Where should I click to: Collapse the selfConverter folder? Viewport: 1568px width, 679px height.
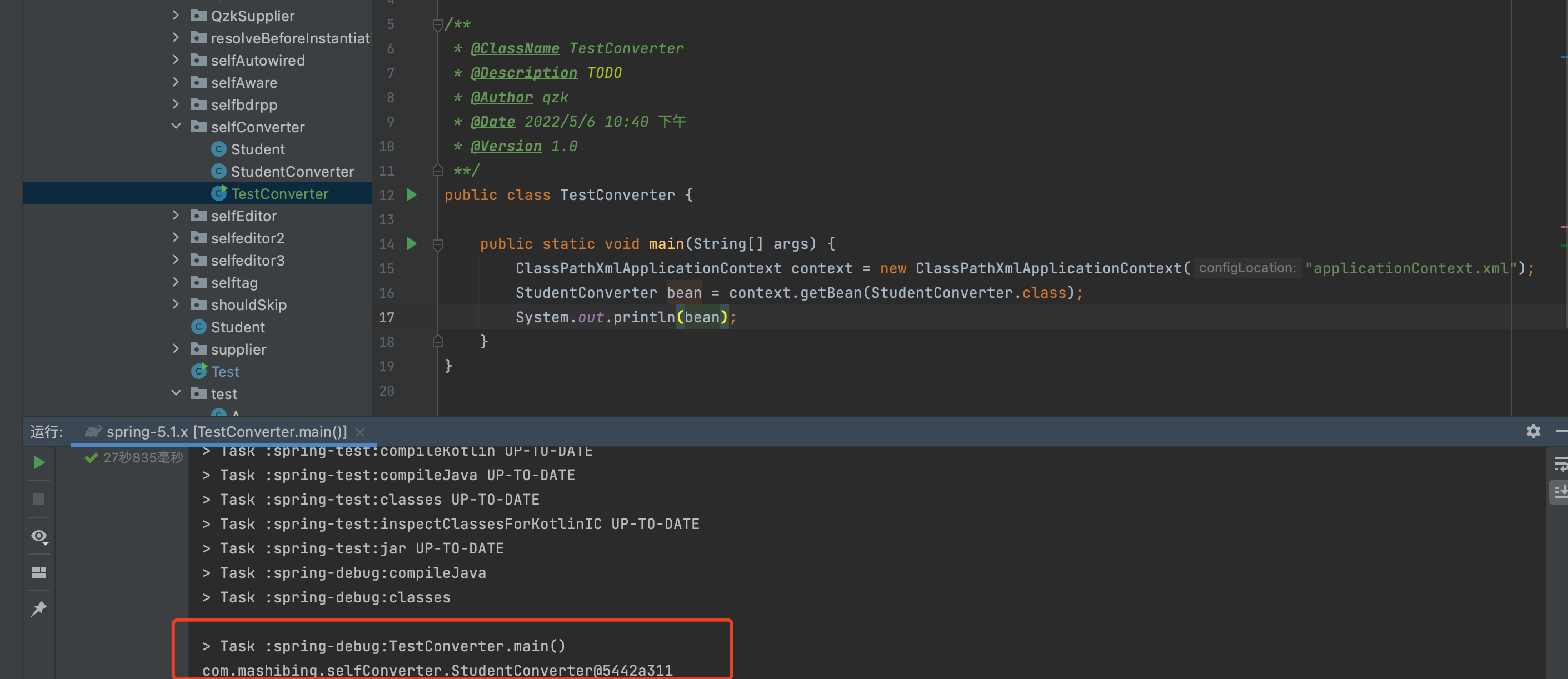click(176, 127)
